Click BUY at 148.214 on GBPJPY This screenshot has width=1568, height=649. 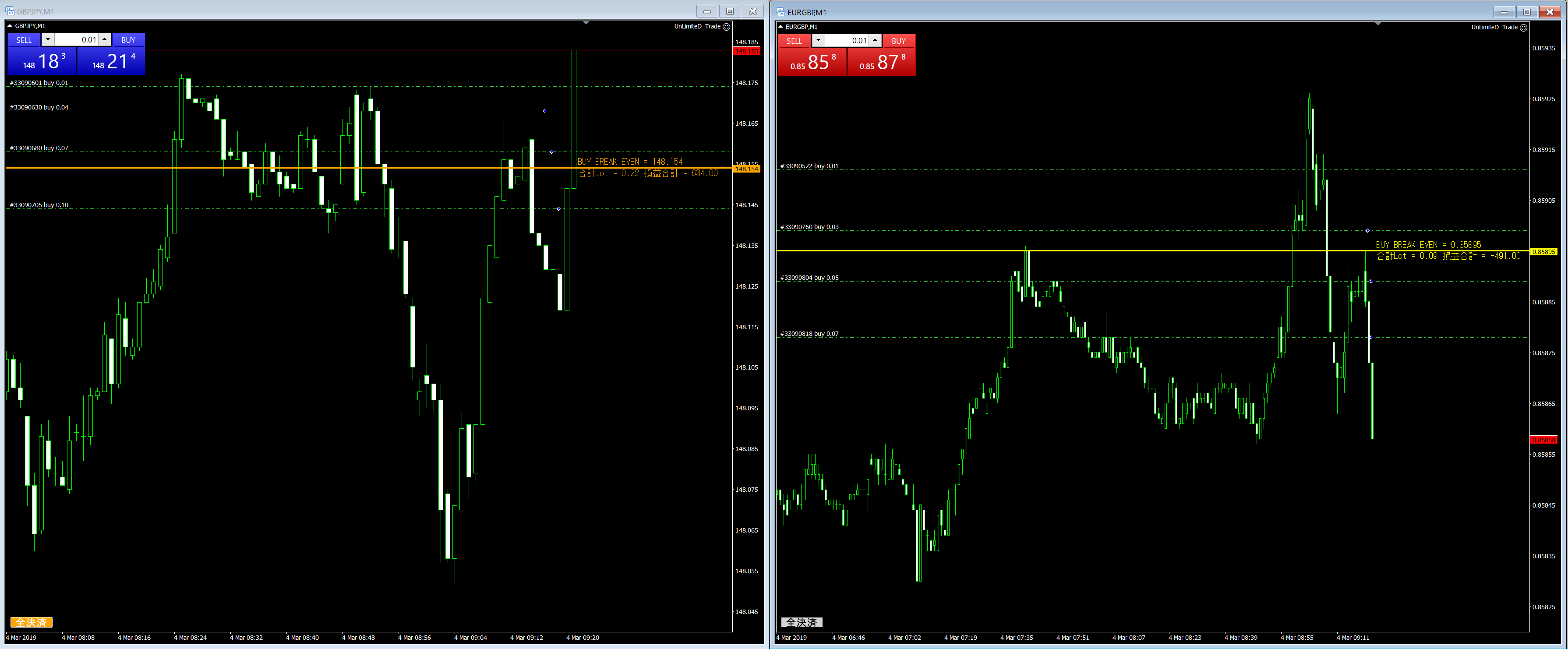coord(111,61)
